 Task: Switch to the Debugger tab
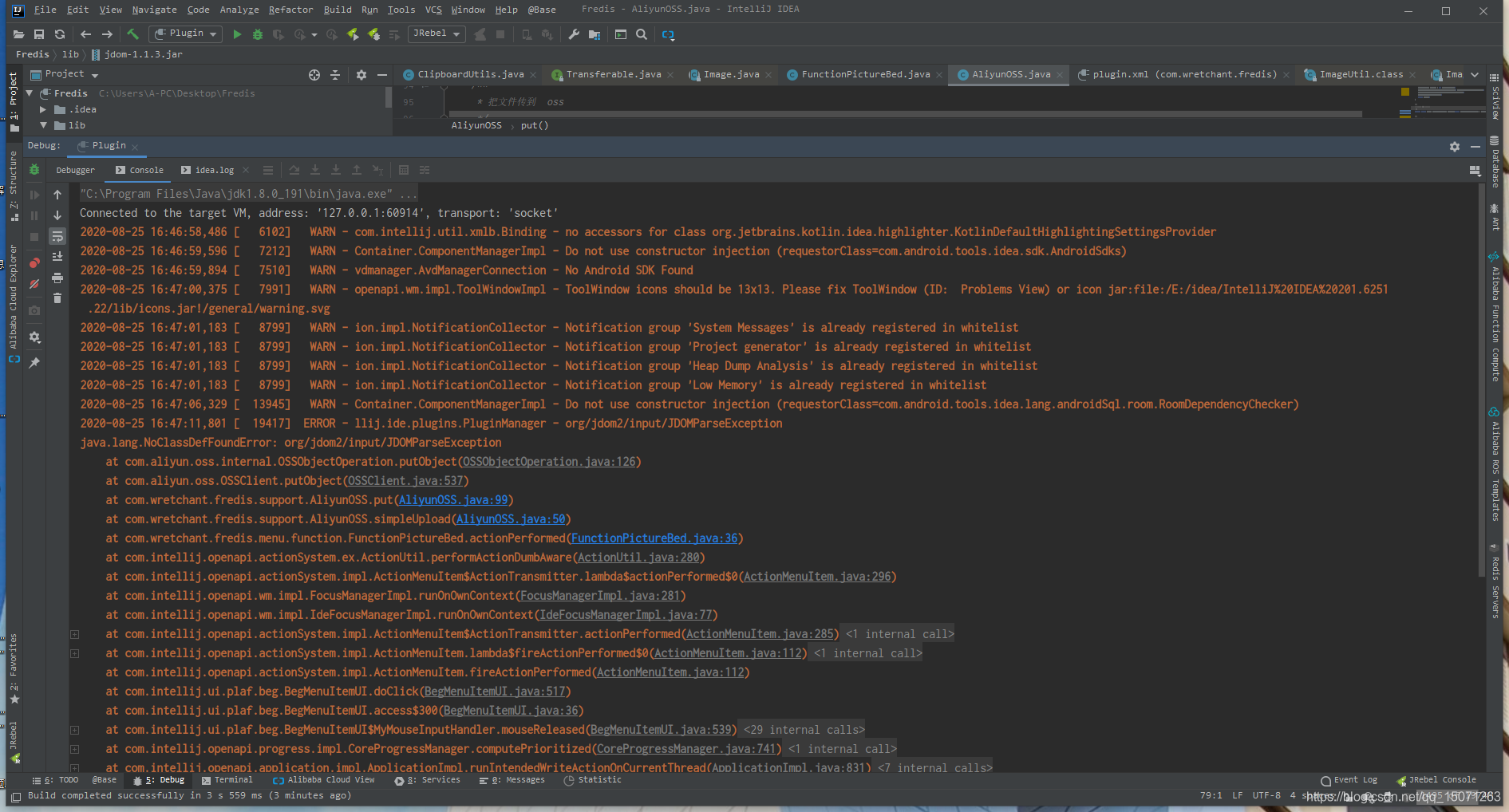pos(75,170)
